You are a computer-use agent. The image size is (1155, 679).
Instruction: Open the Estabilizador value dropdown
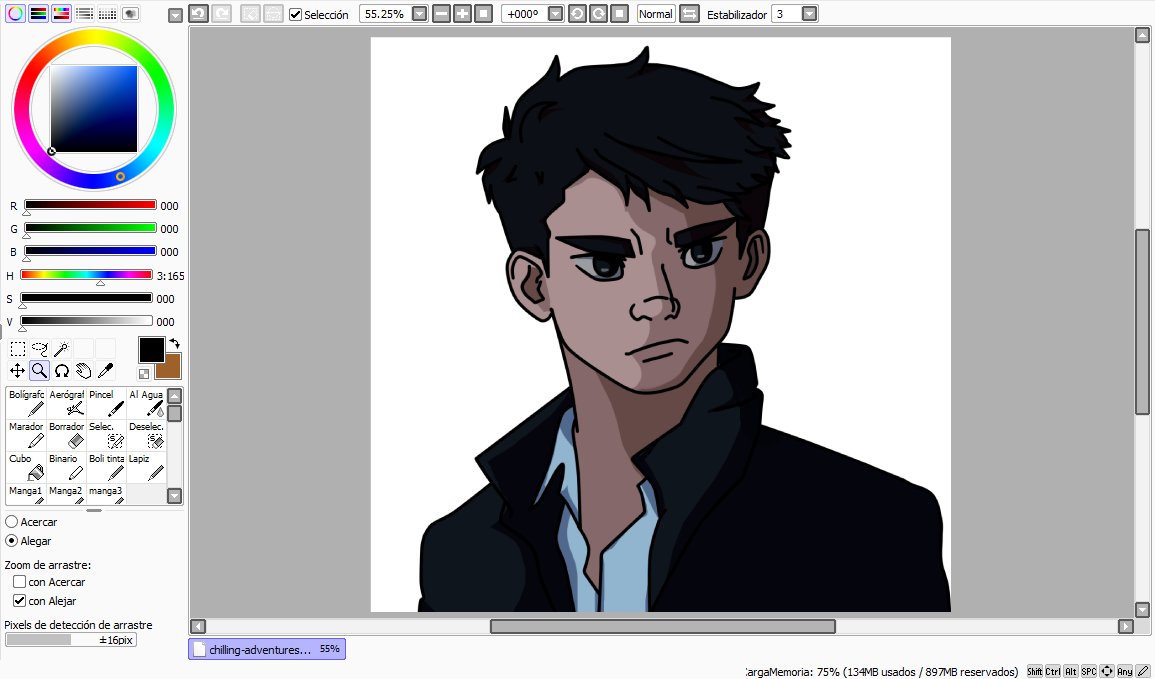pos(810,14)
